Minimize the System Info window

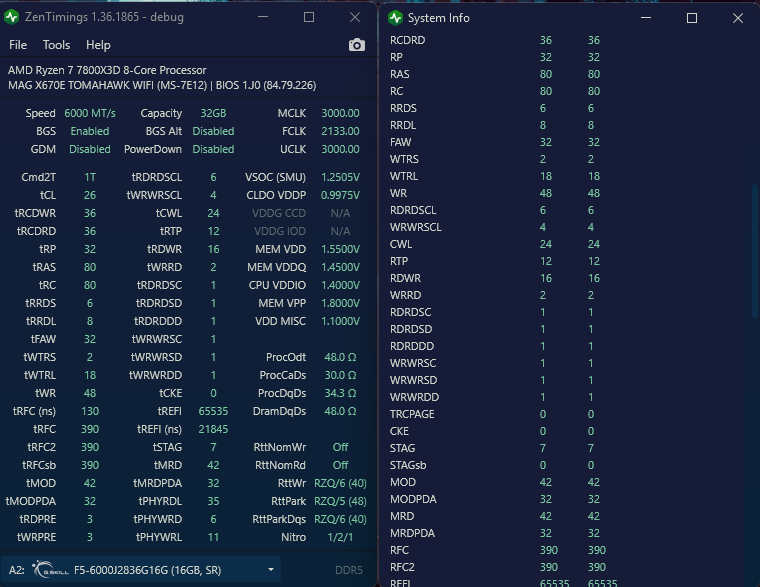click(x=646, y=18)
